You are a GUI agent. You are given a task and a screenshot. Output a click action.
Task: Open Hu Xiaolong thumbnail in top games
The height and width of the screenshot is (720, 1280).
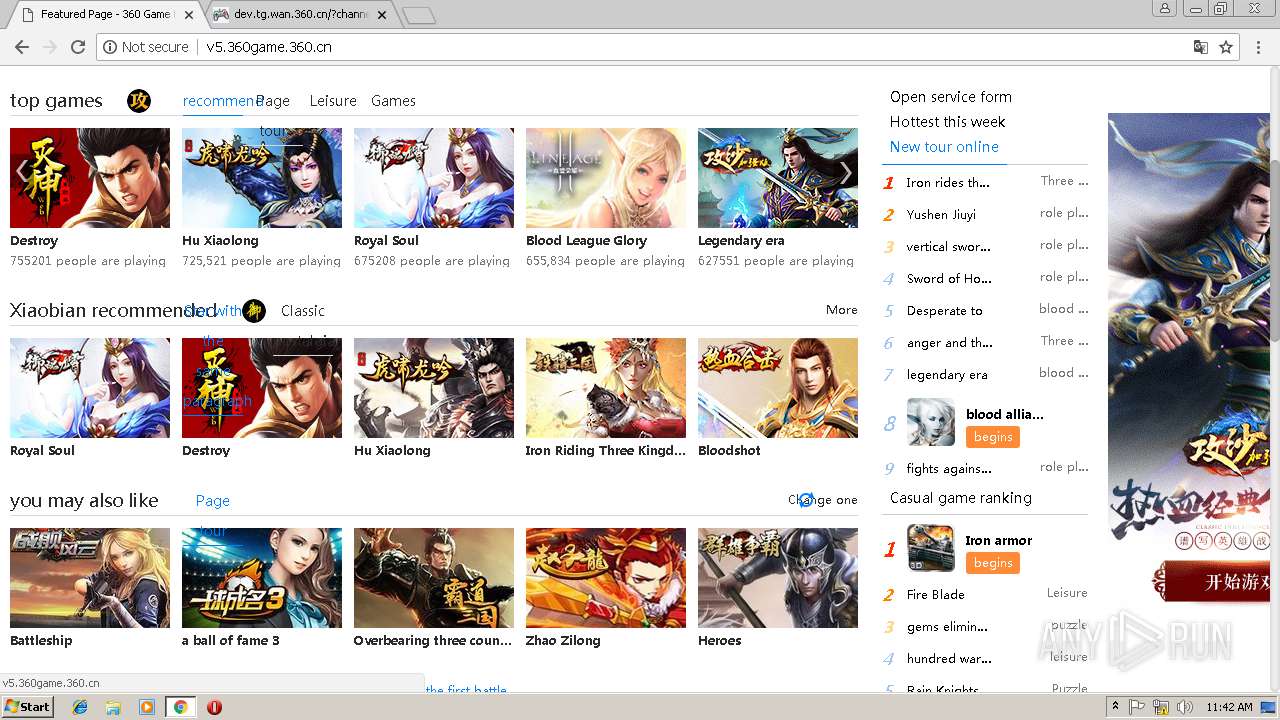point(262,178)
